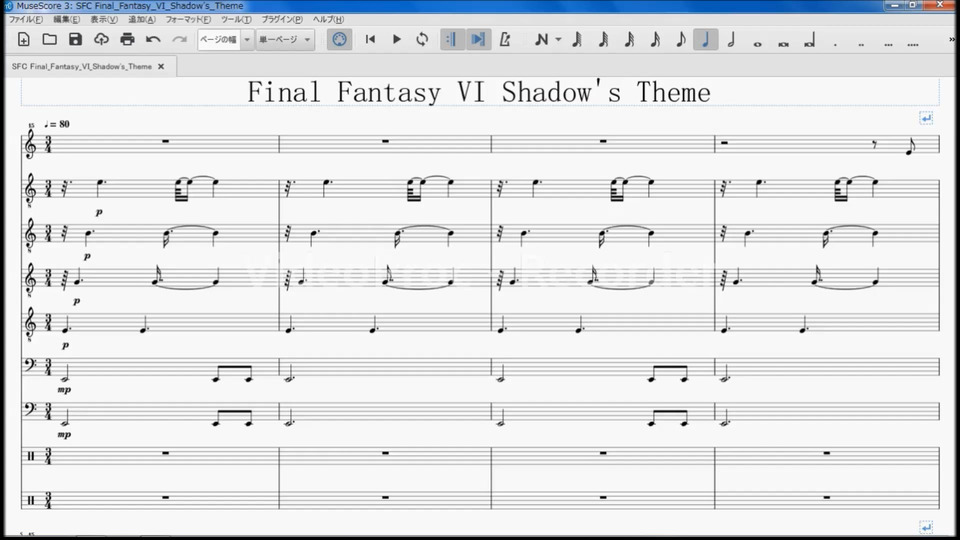Select longa note duration
Viewport: 960px width, 540px height.
click(809, 42)
